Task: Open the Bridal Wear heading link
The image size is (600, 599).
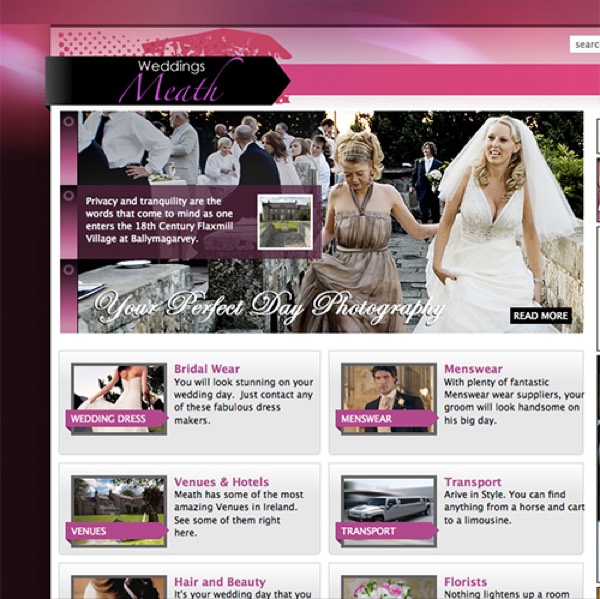Action: point(207,369)
